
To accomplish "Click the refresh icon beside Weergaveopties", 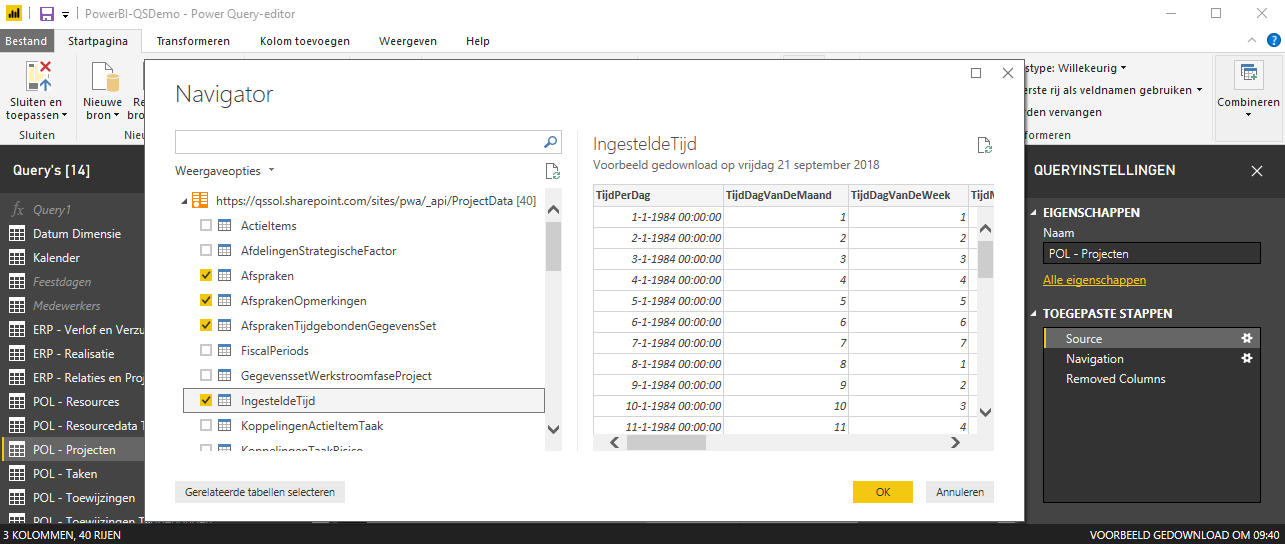I will pos(553,171).
